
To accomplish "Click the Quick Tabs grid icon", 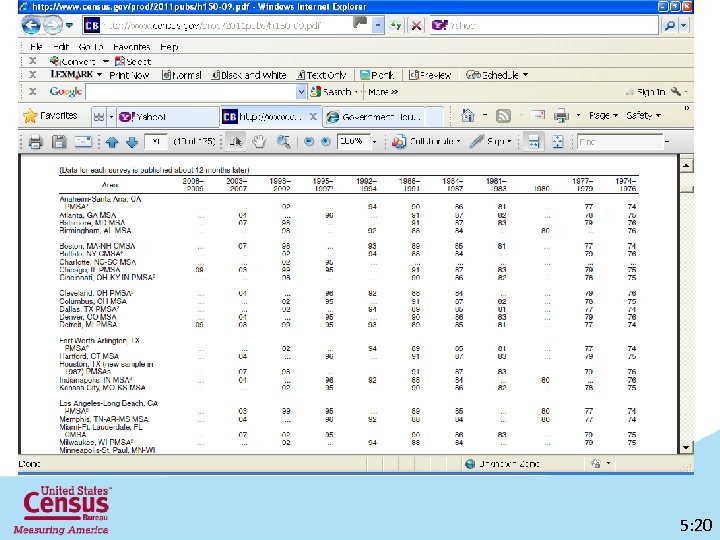I will pyautogui.click(x=99, y=117).
